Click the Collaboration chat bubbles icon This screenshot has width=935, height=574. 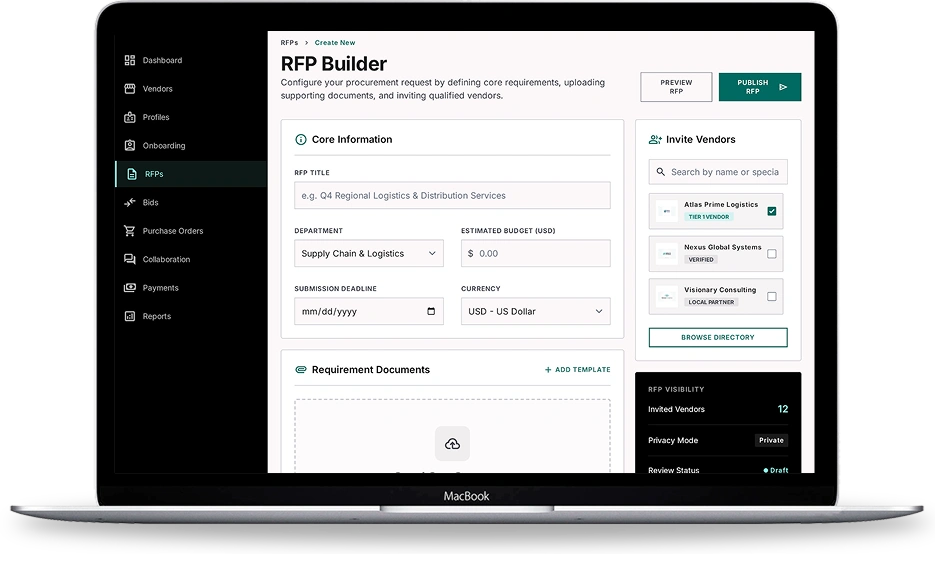pyautogui.click(x=129, y=259)
